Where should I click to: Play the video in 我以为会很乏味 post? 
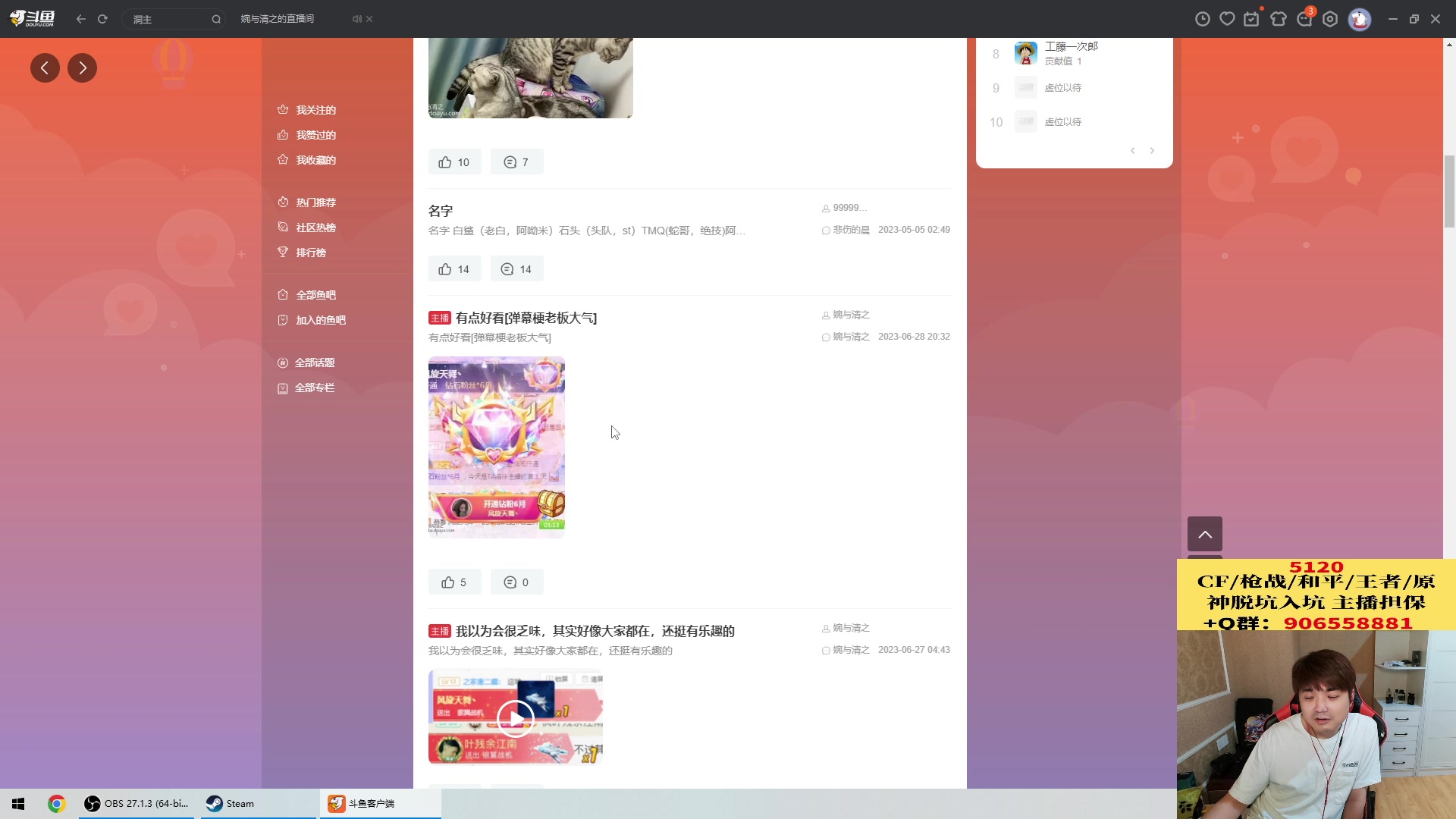click(x=516, y=717)
